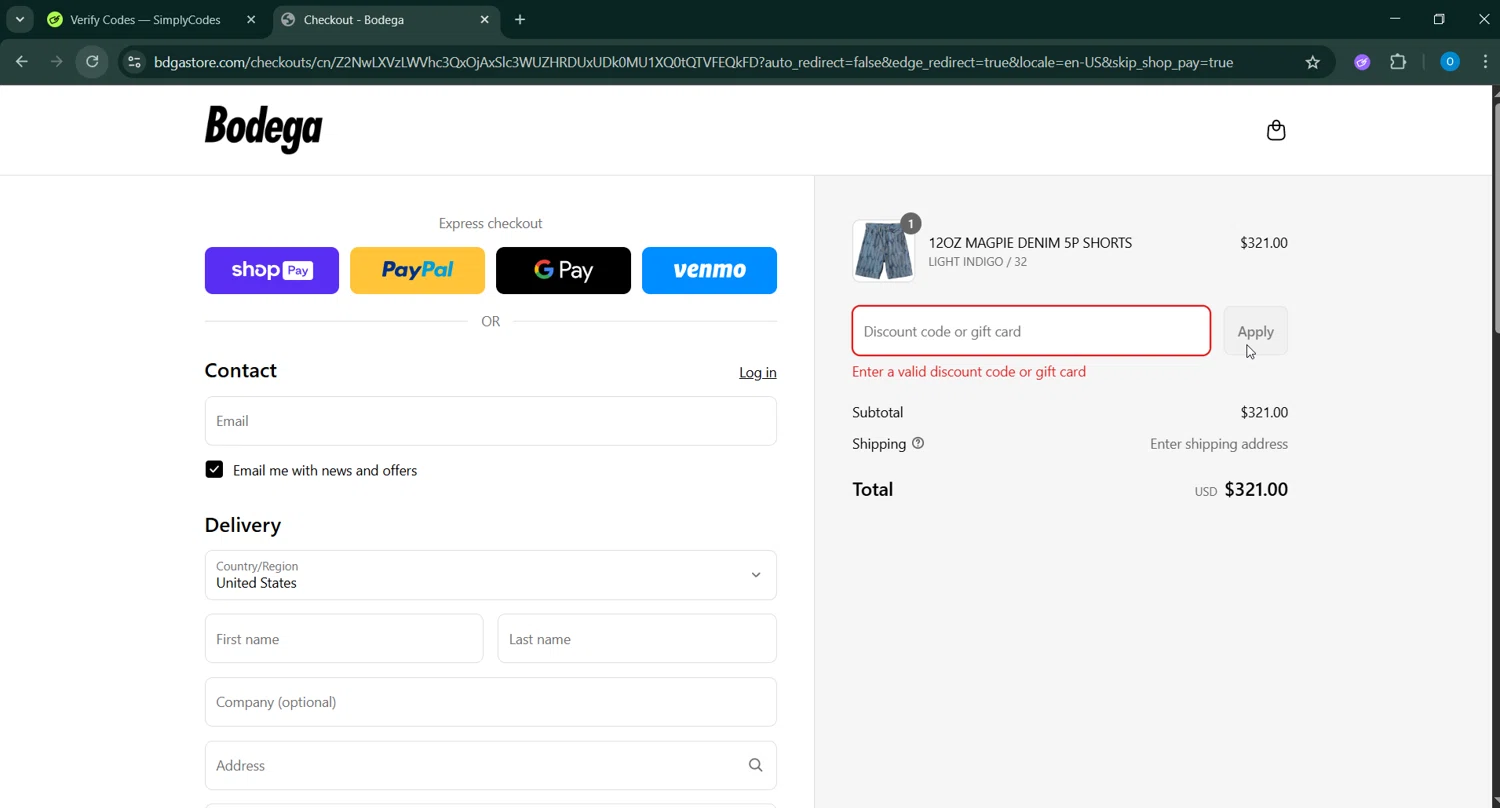Click the address search magnifier icon
The height and width of the screenshot is (808, 1500).
click(x=756, y=765)
